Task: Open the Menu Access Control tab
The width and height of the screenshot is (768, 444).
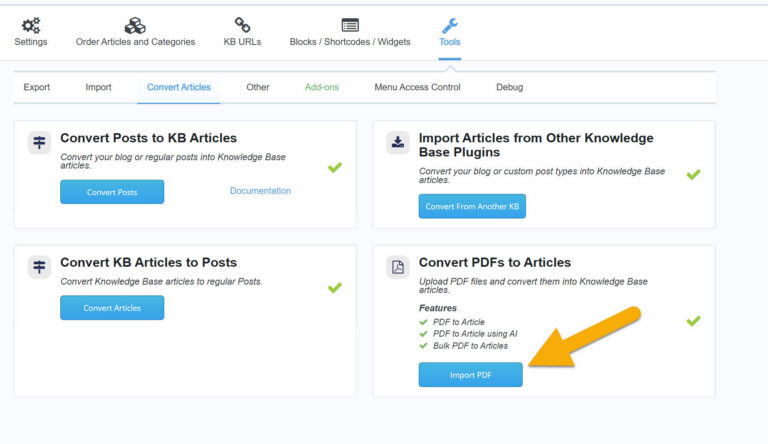Action: (417, 87)
